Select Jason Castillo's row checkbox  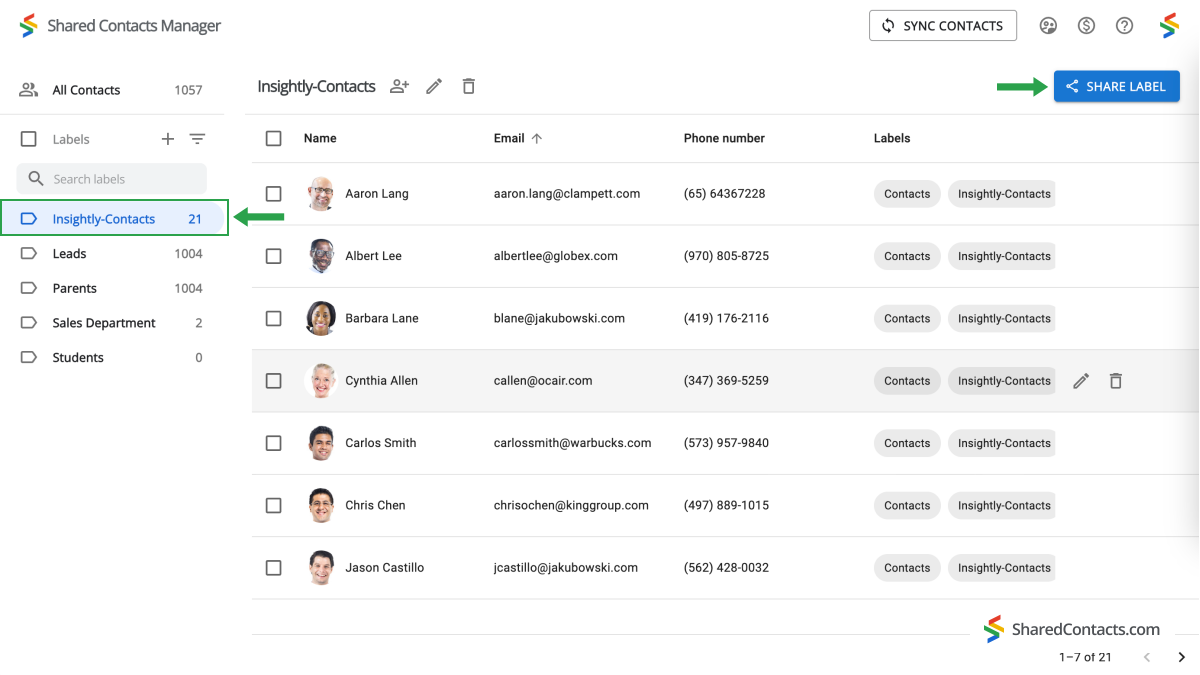pos(273,567)
